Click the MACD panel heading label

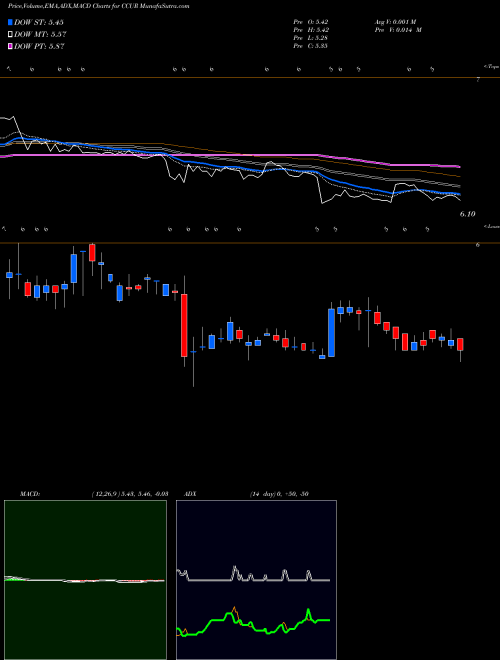pyautogui.click(x=29, y=494)
